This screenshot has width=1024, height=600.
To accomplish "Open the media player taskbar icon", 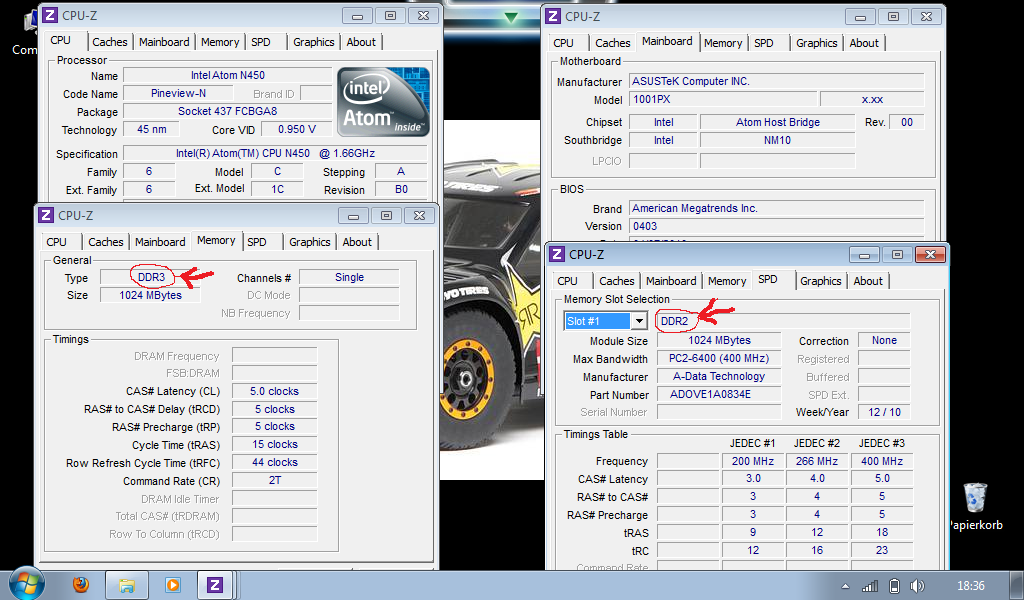I will (172, 585).
